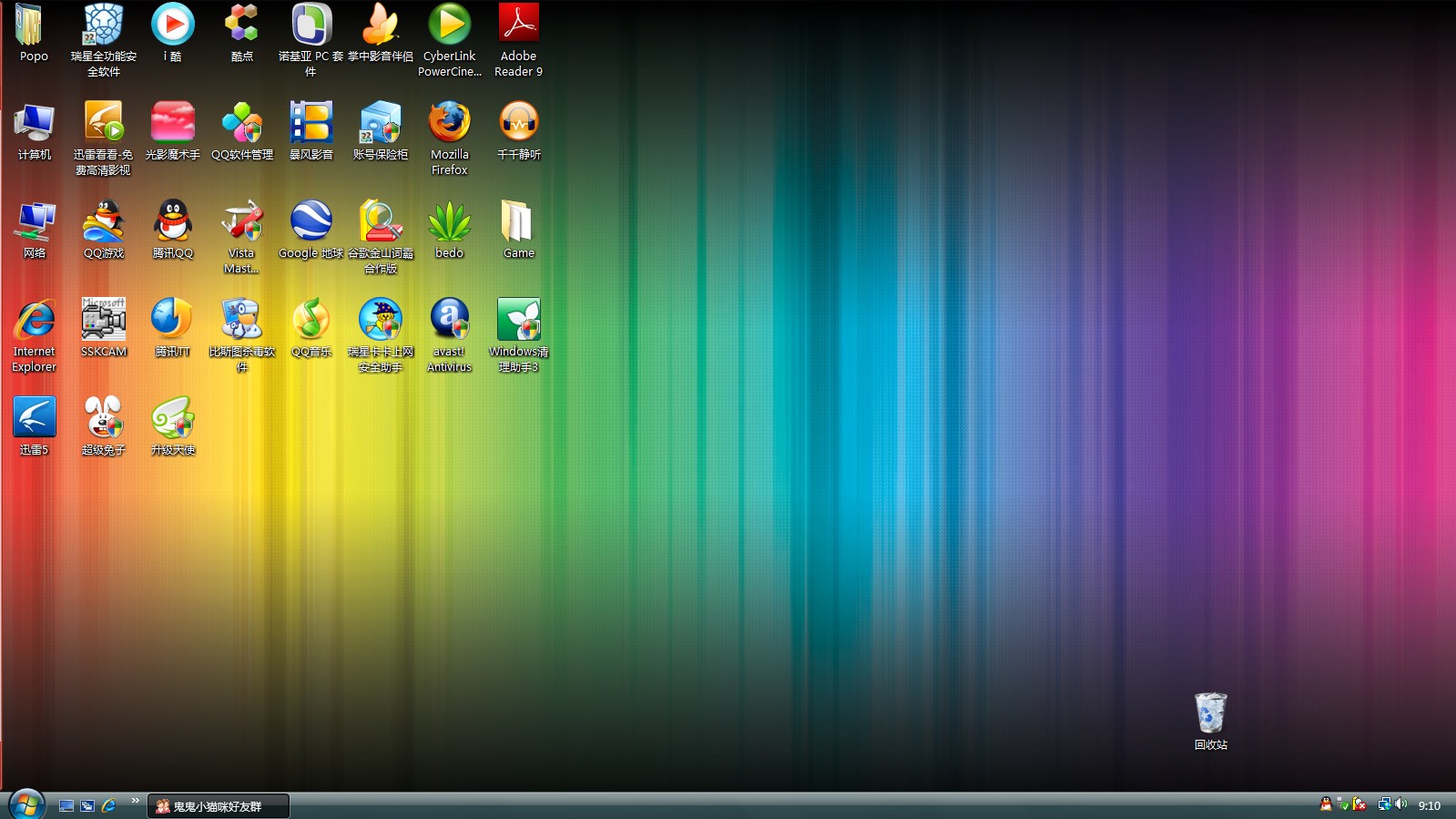1456x819 pixels.
Task: Select the 腾讯TT browser icon
Action: tap(173, 329)
